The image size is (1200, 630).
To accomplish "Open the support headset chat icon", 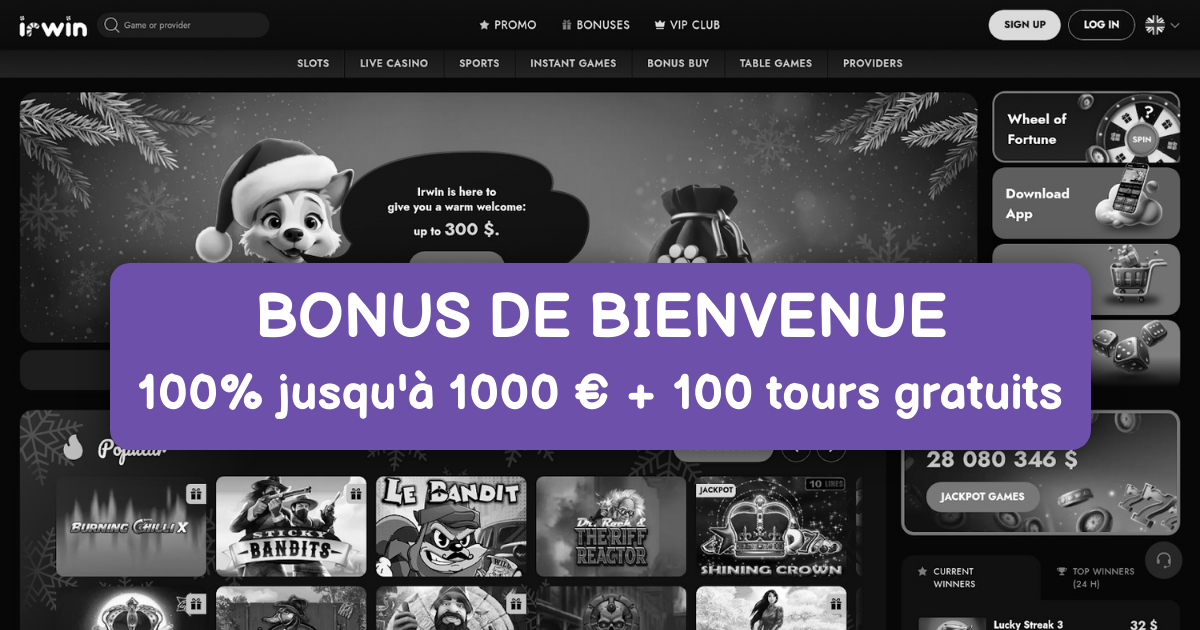I will pos(1163,559).
